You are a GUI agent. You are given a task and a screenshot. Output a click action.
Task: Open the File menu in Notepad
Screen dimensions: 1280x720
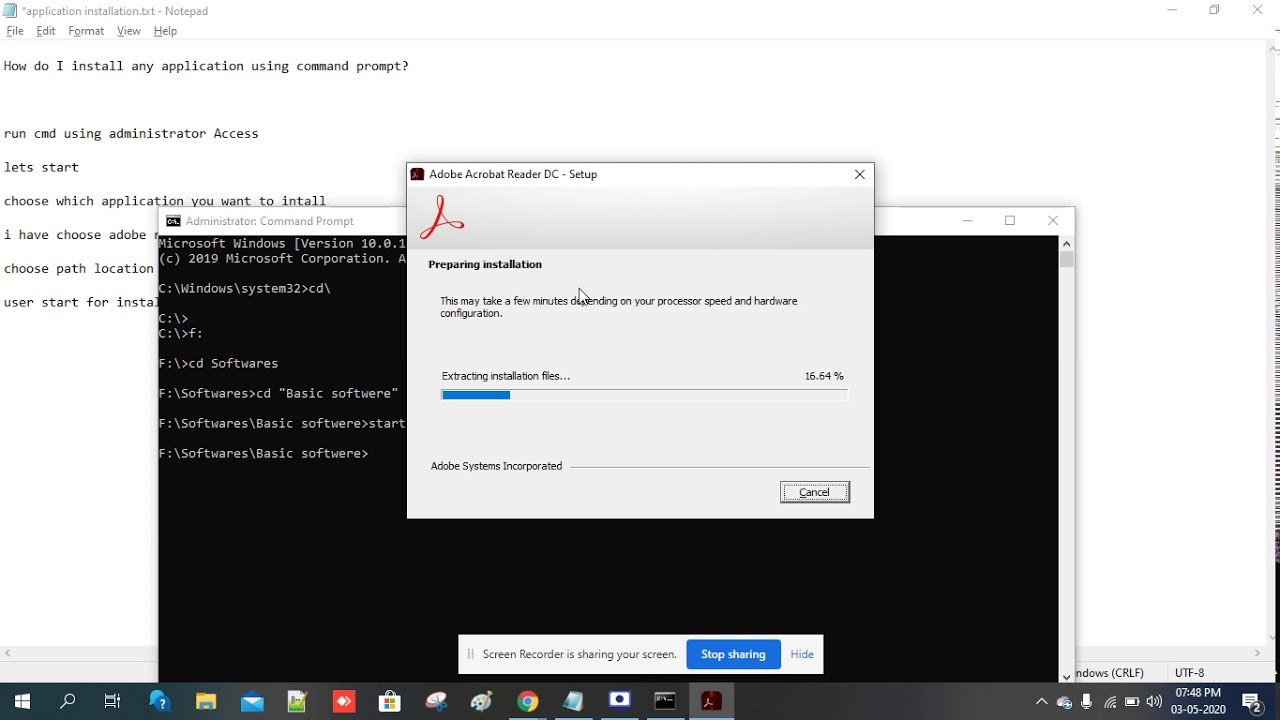click(x=15, y=31)
